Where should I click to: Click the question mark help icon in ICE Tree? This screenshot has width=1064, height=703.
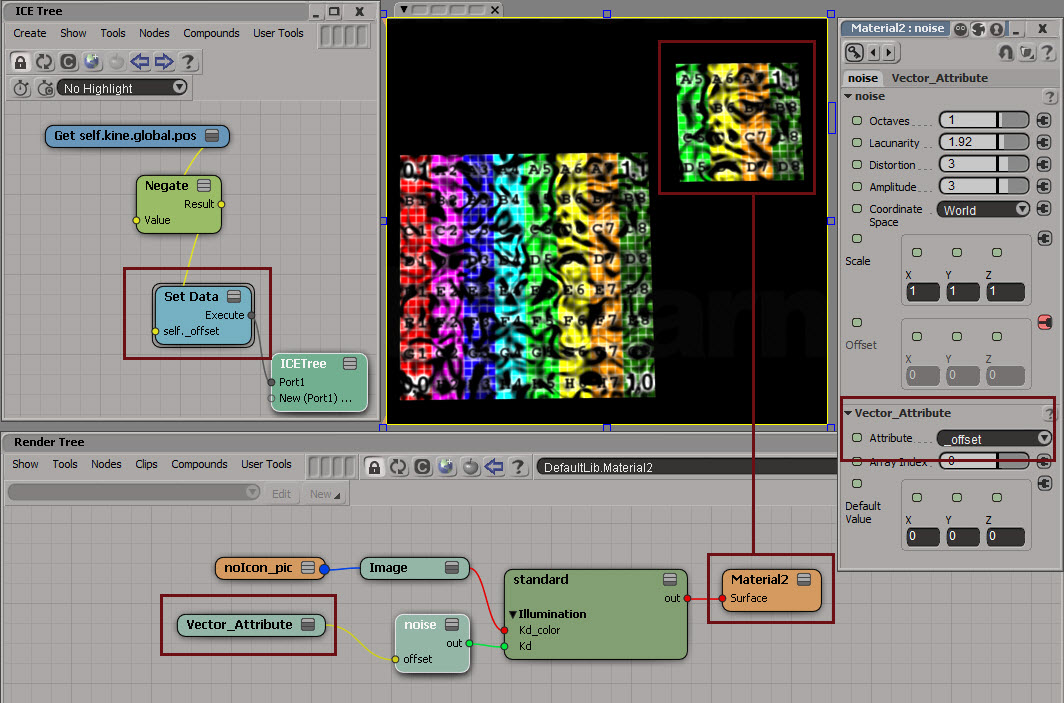coord(188,62)
